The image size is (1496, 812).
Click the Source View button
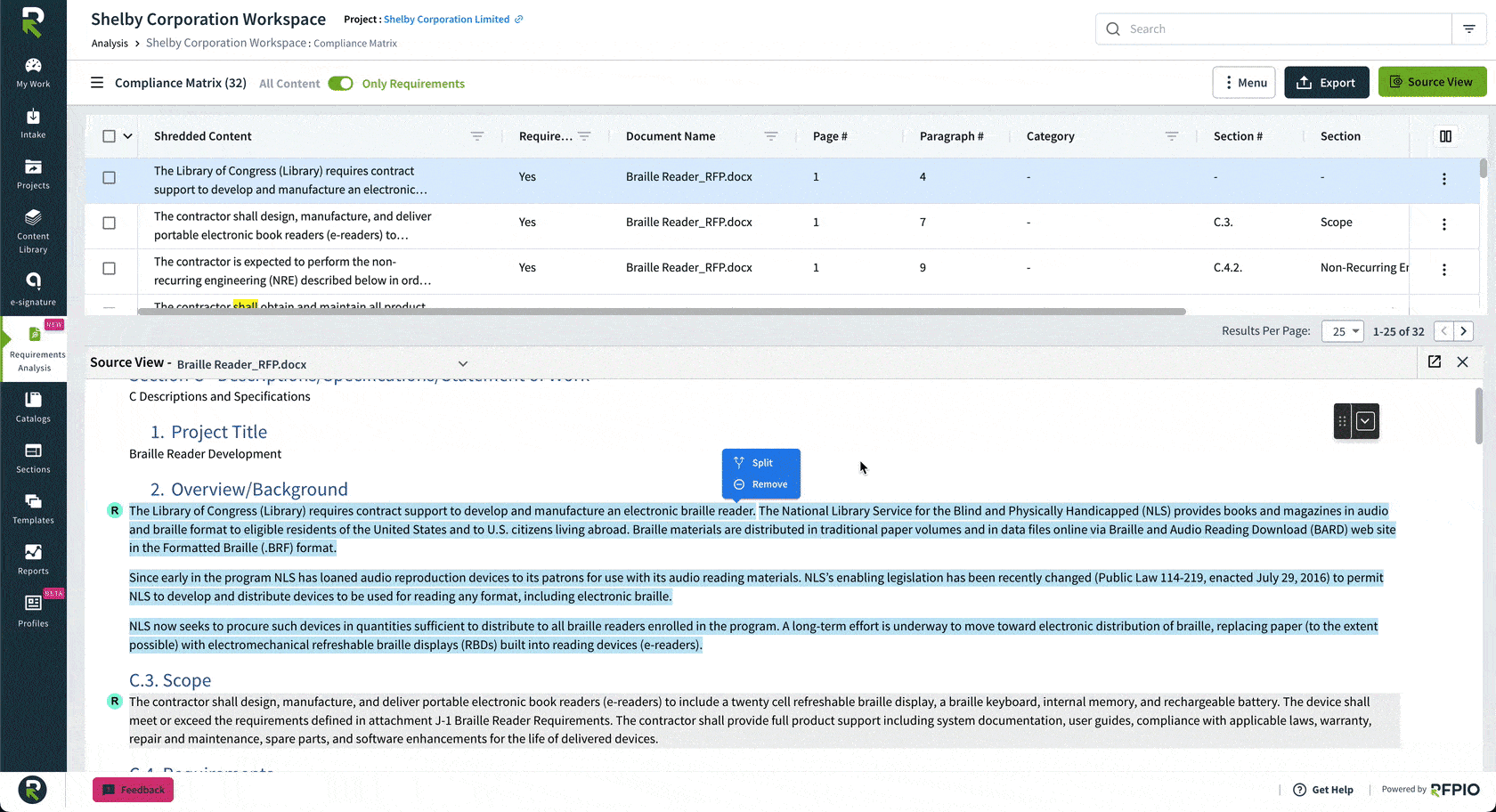(x=1432, y=82)
